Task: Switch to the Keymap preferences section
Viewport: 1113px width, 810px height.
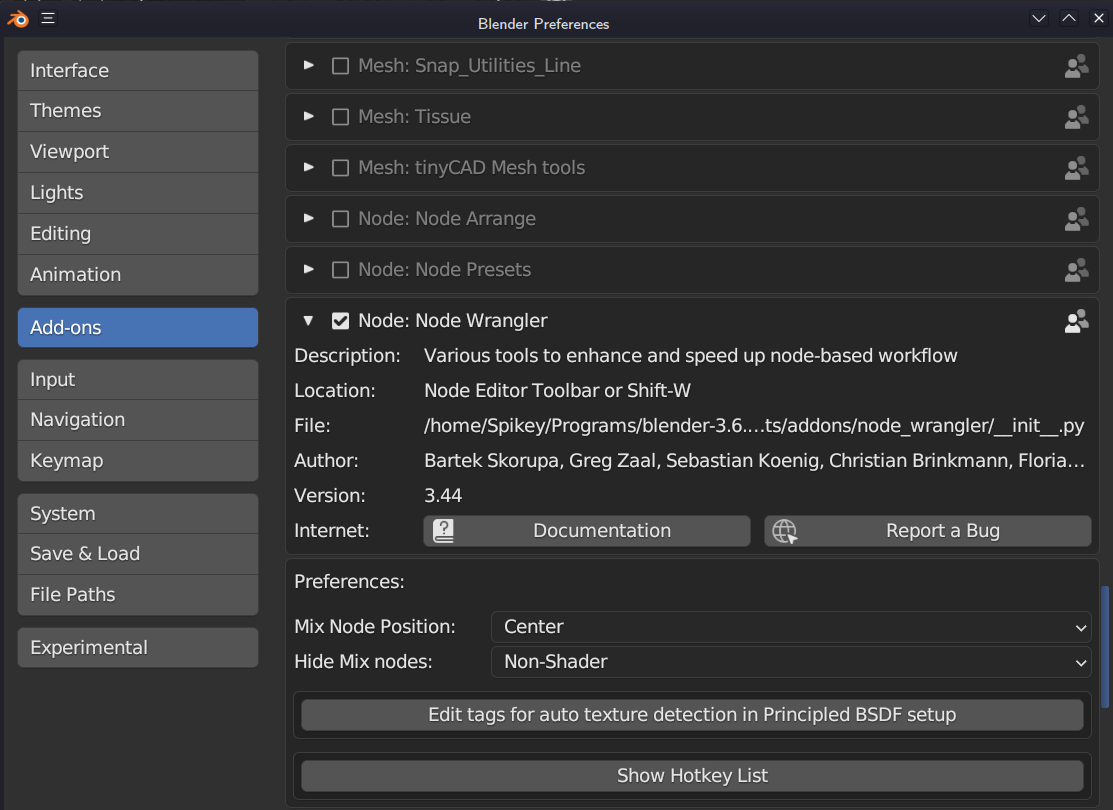Action: pos(138,461)
